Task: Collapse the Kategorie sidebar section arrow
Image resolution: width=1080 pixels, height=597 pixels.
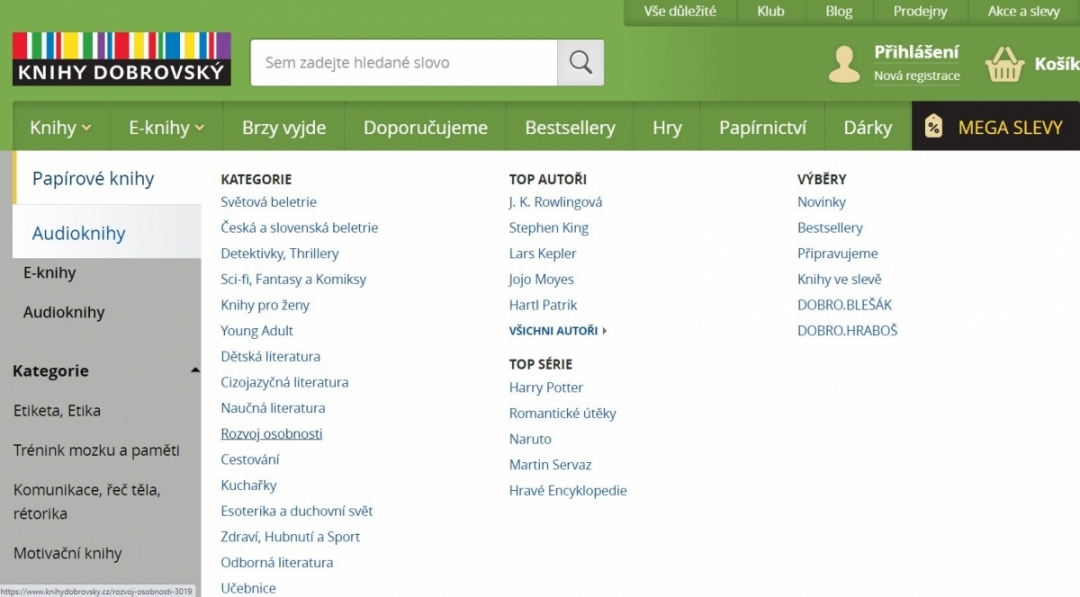Action: 195,370
